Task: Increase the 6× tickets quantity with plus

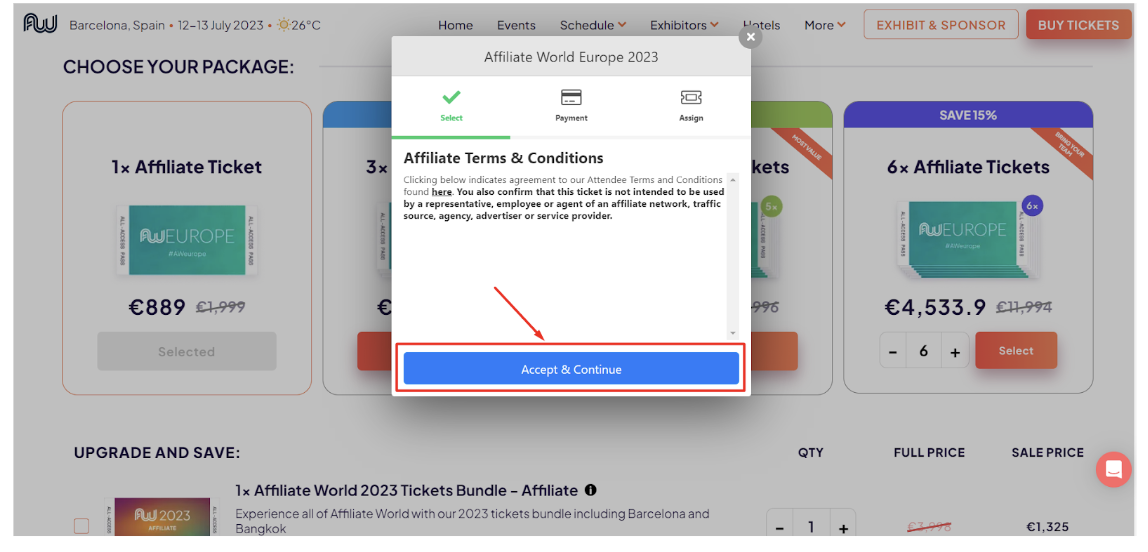Action: pos(955,351)
